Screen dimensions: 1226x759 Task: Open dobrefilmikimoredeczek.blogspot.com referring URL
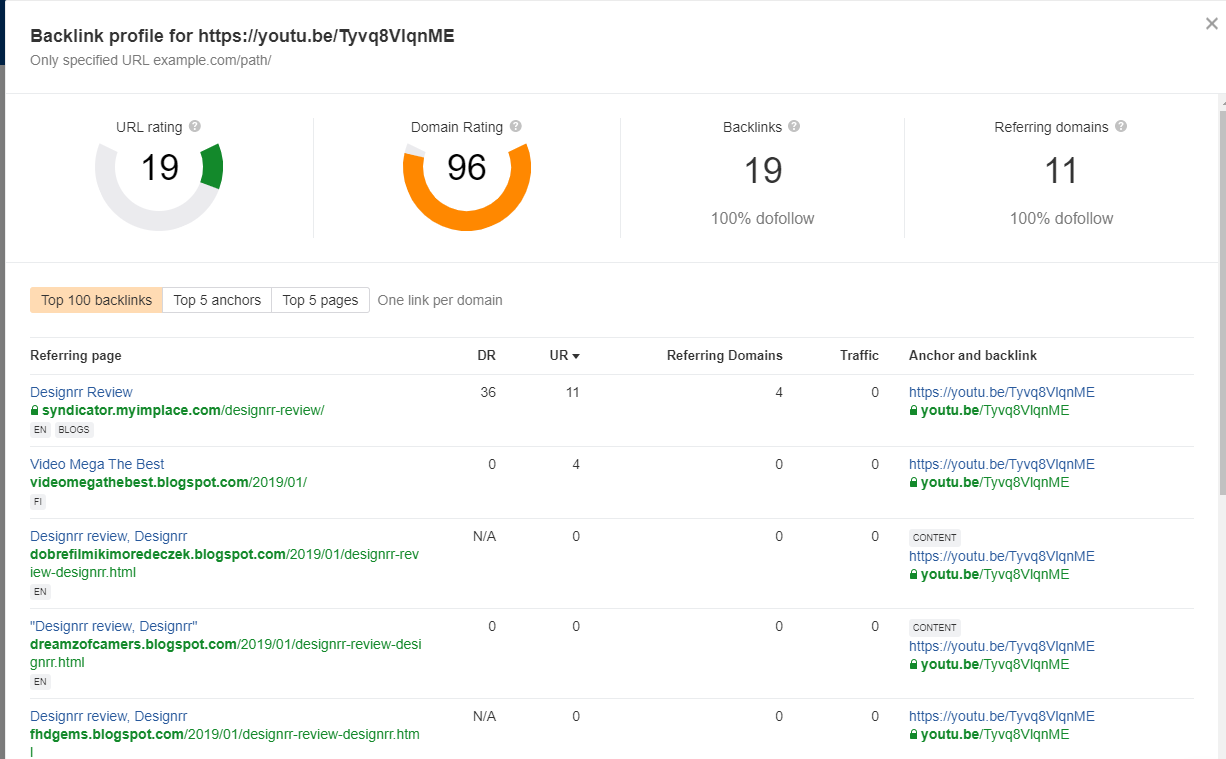pos(224,563)
